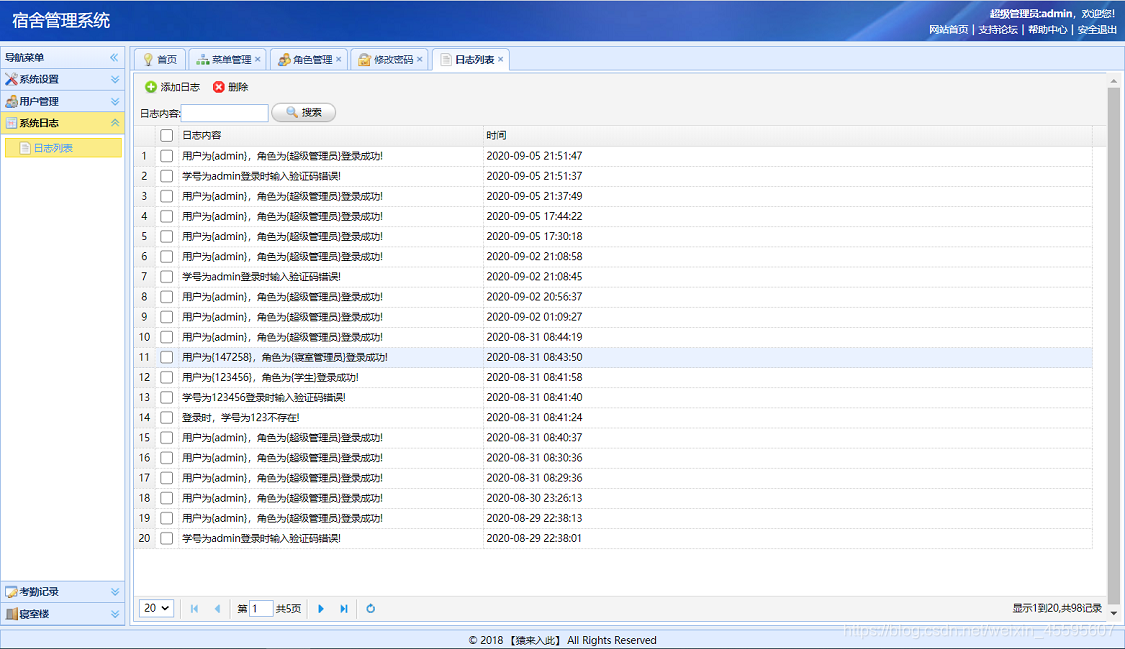Click the red delete icon
This screenshot has height=649, width=1125.
click(x=219, y=87)
